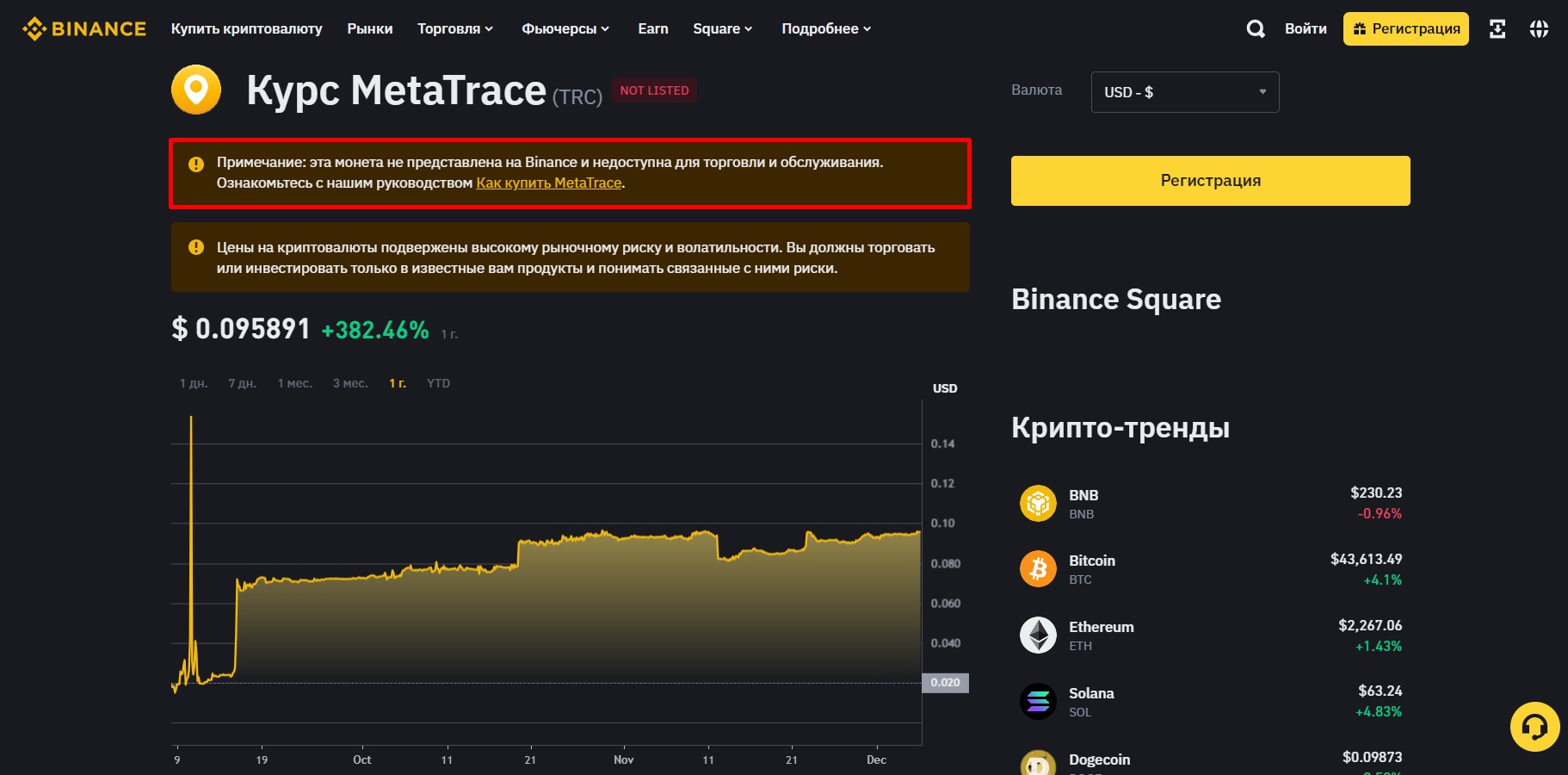Click the $ 0.095891 price value
This screenshot has height=775, width=1568.
(x=241, y=329)
